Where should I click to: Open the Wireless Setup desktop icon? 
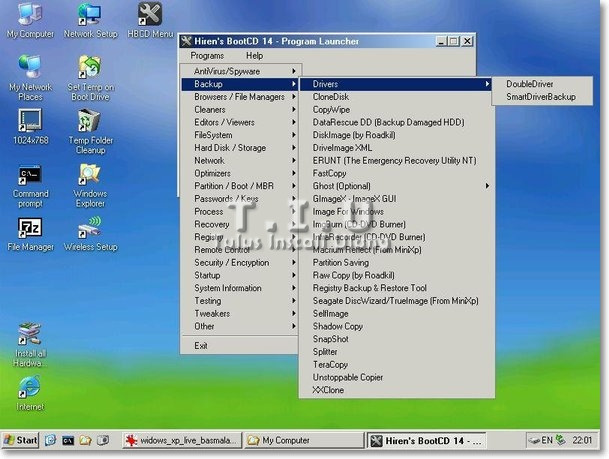click(x=90, y=234)
